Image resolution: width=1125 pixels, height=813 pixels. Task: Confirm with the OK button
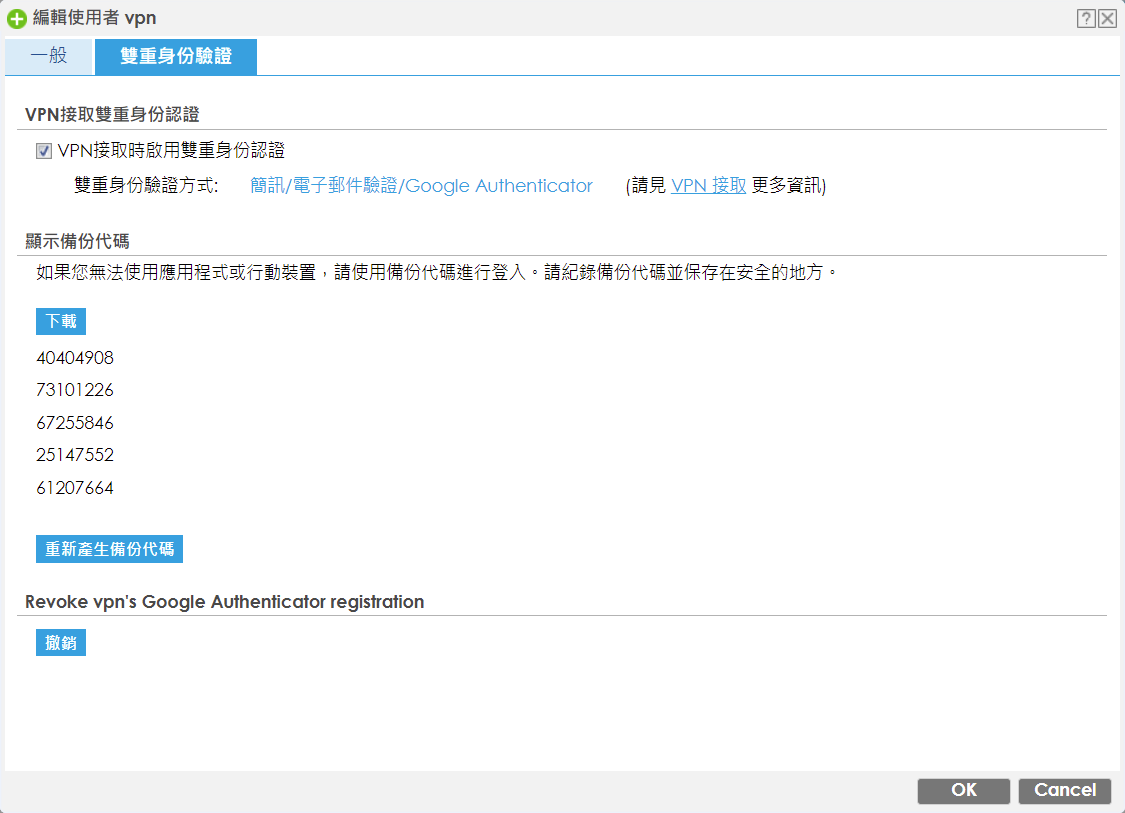click(964, 790)
